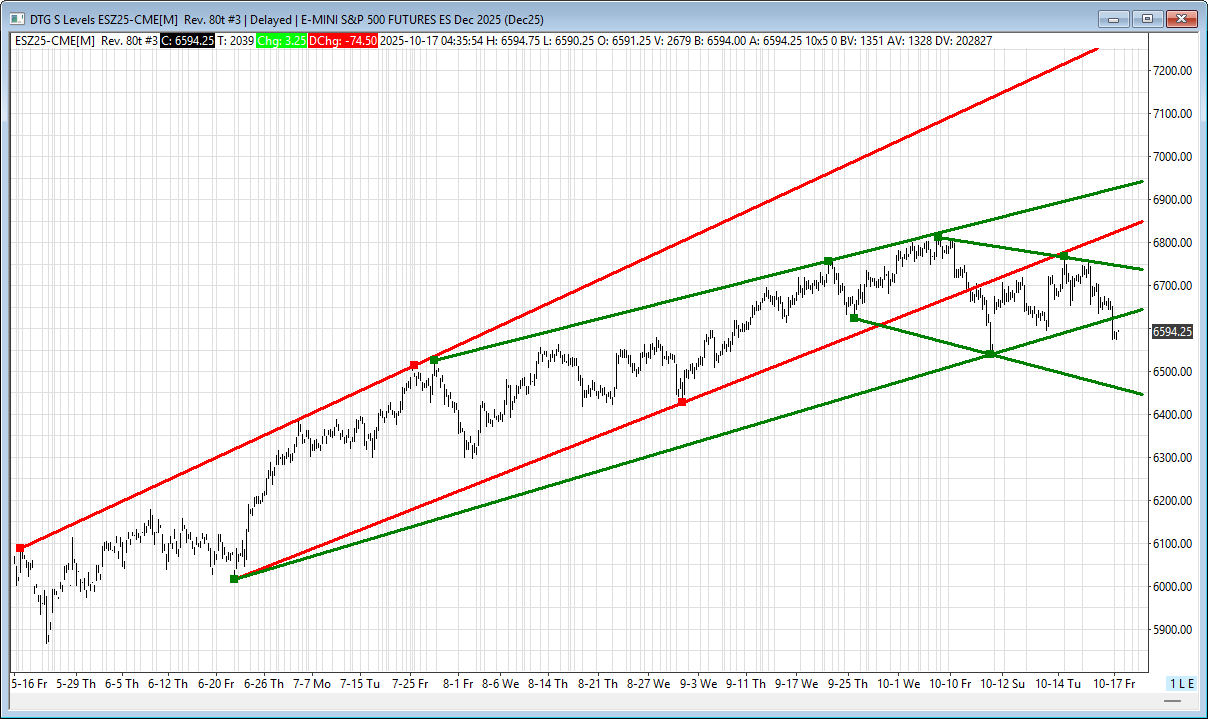Click the green Chg: 3.25 header box
The image size is (1208, 719).
[x=281, y=40]
